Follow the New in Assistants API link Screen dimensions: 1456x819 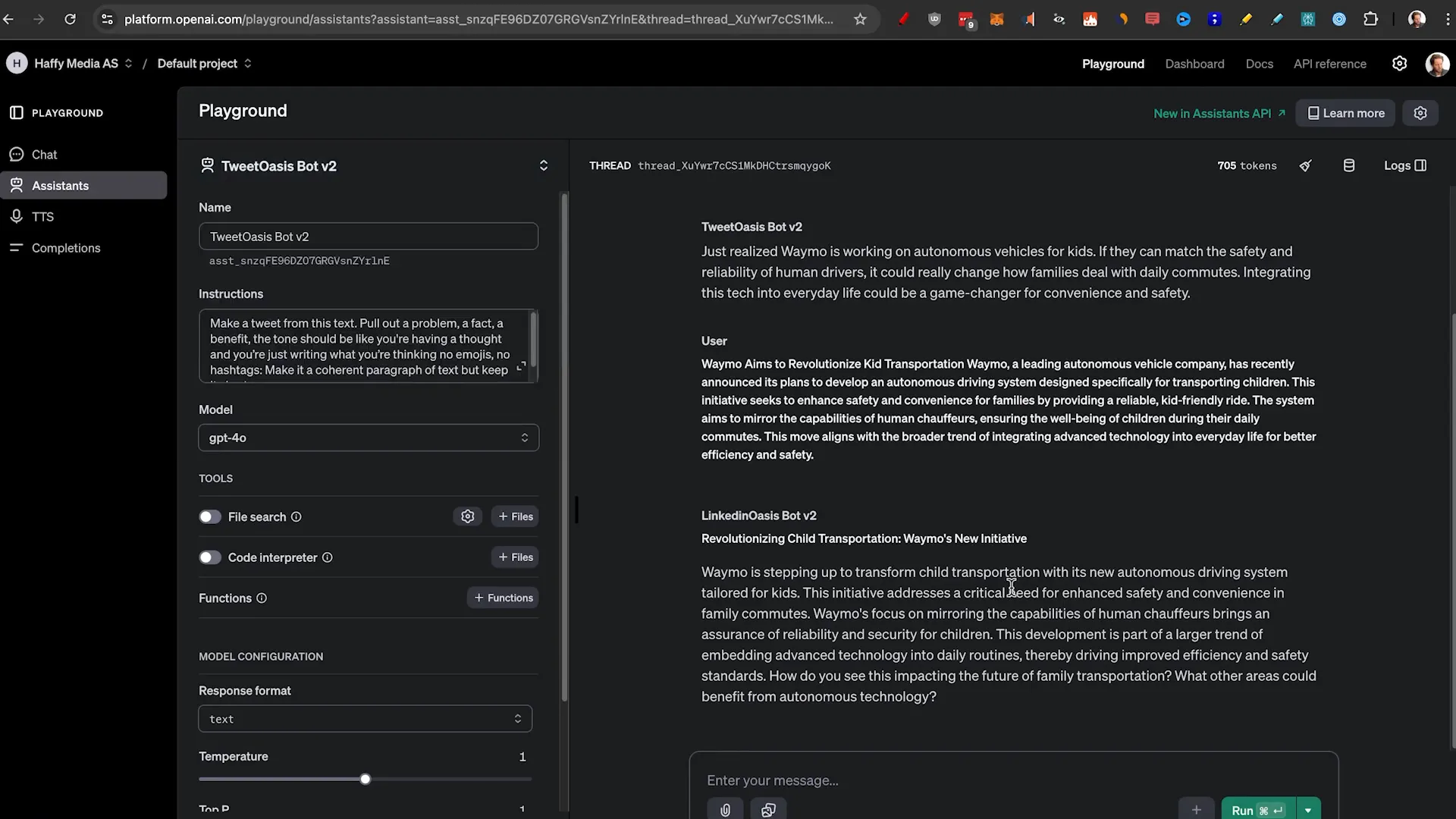click(1219, 113)
